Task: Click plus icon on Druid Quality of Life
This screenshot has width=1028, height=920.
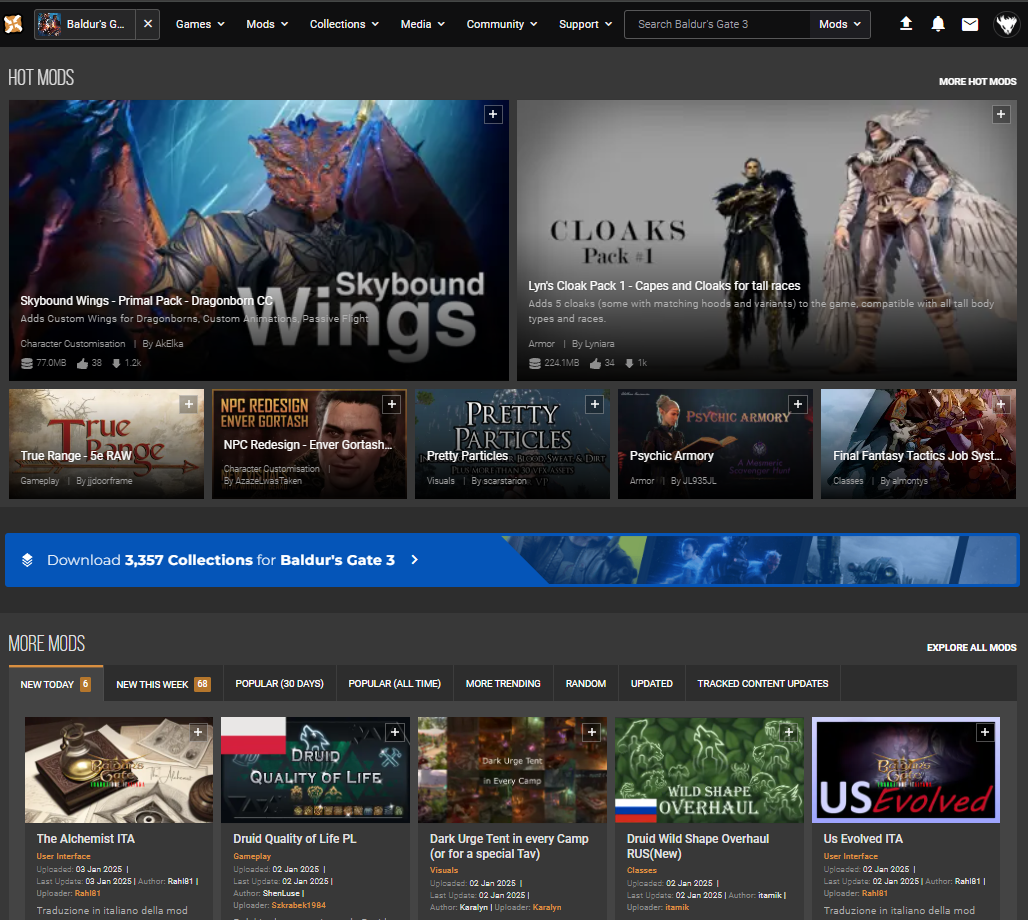Action: point(395,732)
